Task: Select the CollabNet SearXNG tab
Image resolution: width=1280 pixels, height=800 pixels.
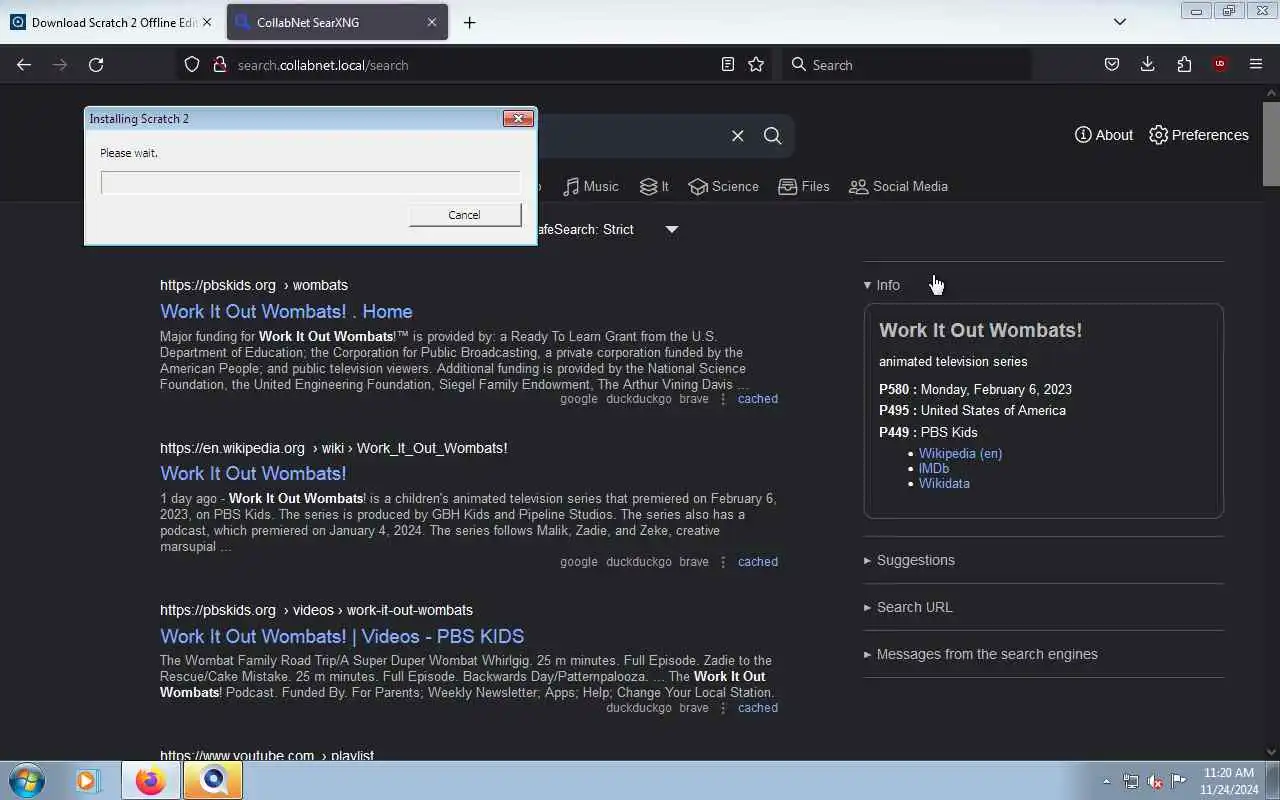Action: coord(335,22)
